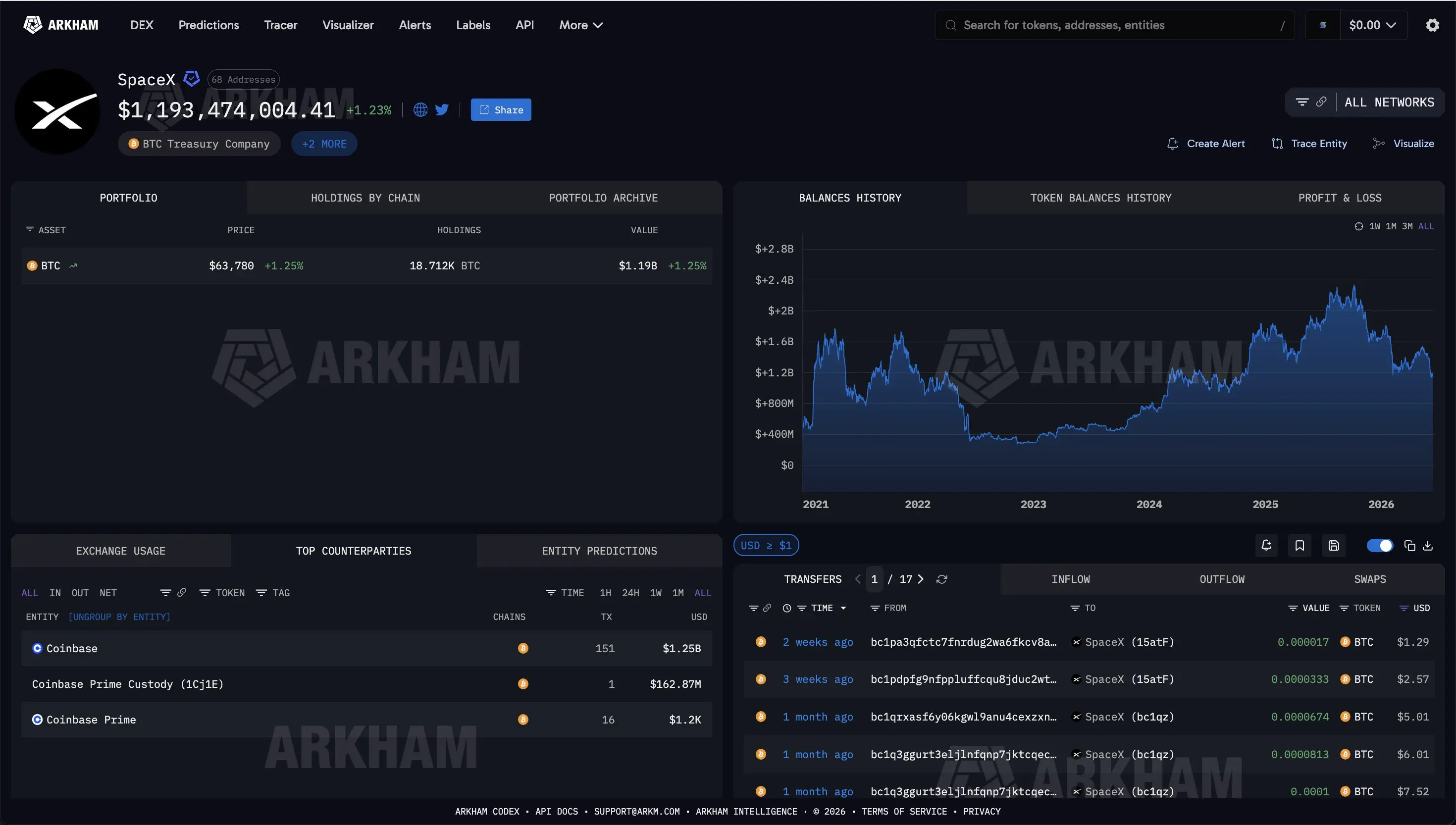
Task: Click the link icon in counterparties filters
Action: (x=182, y=593)
